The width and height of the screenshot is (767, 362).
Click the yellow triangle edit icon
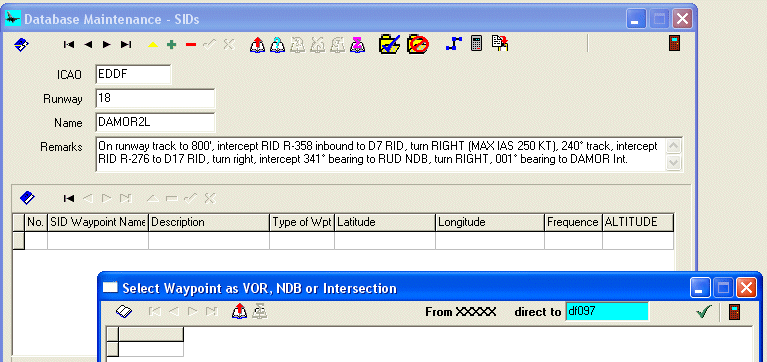tap(153, 45)
